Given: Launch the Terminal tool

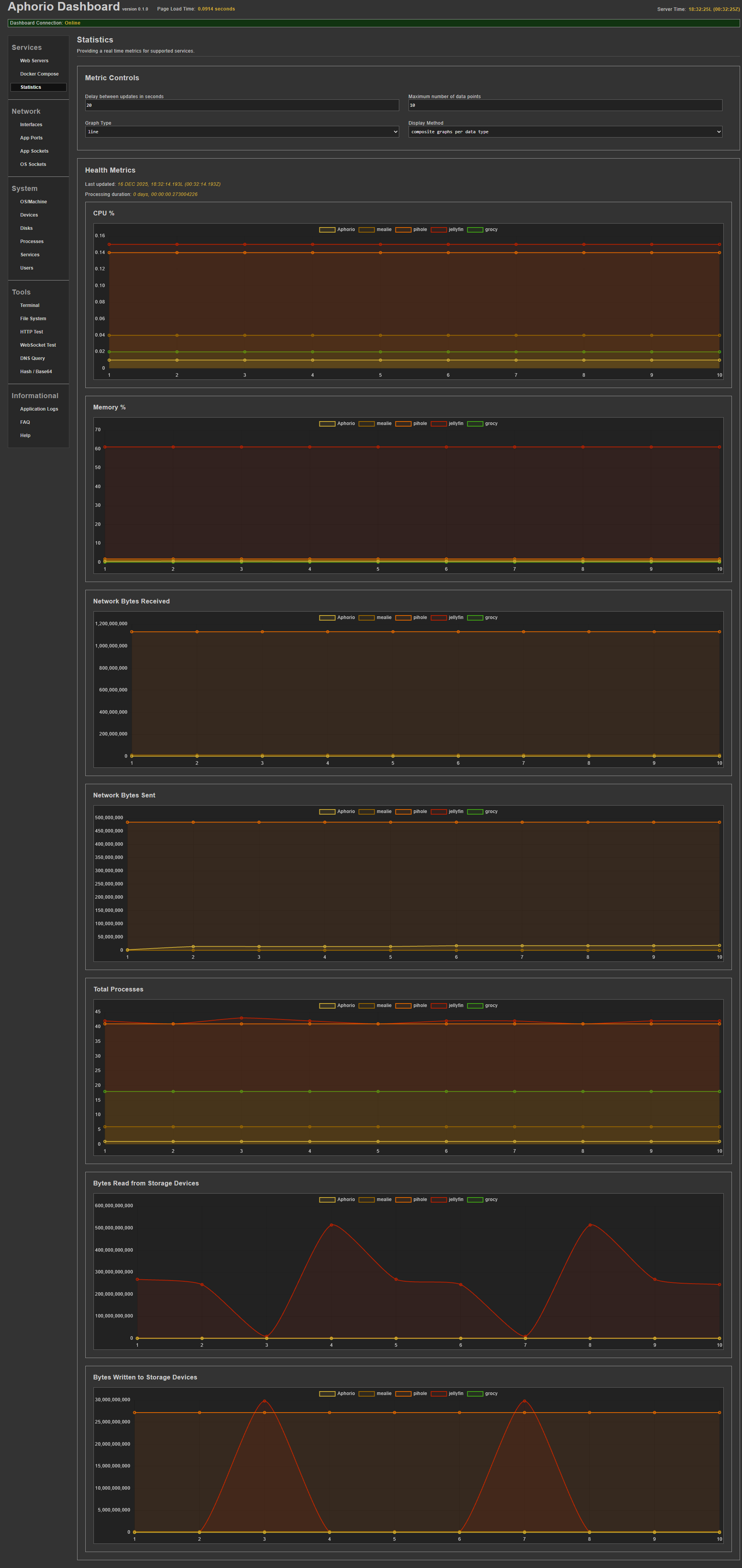Looking at the screenshot, I should [30, 305].
